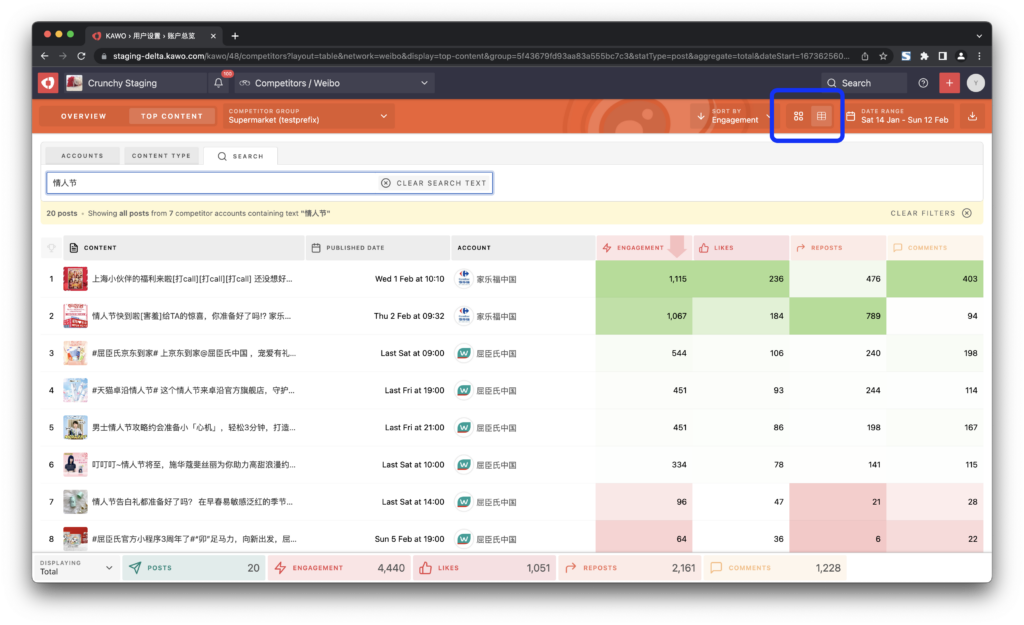The height and width of the screenshot is (625, 1024).
Task: Click engagement value 1,115
Action: coord(677,279)
